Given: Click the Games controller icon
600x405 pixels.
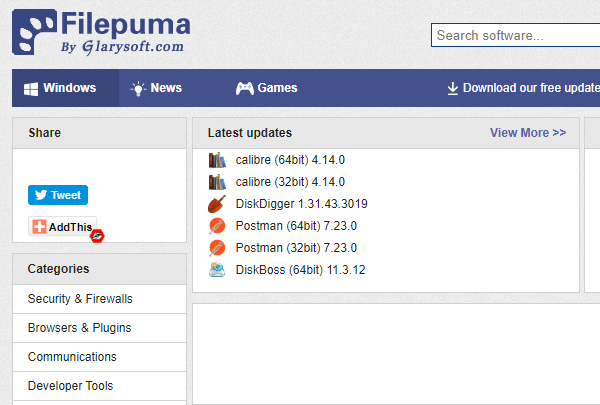Looking at the screenshot, I should click(x=245, y=88).
